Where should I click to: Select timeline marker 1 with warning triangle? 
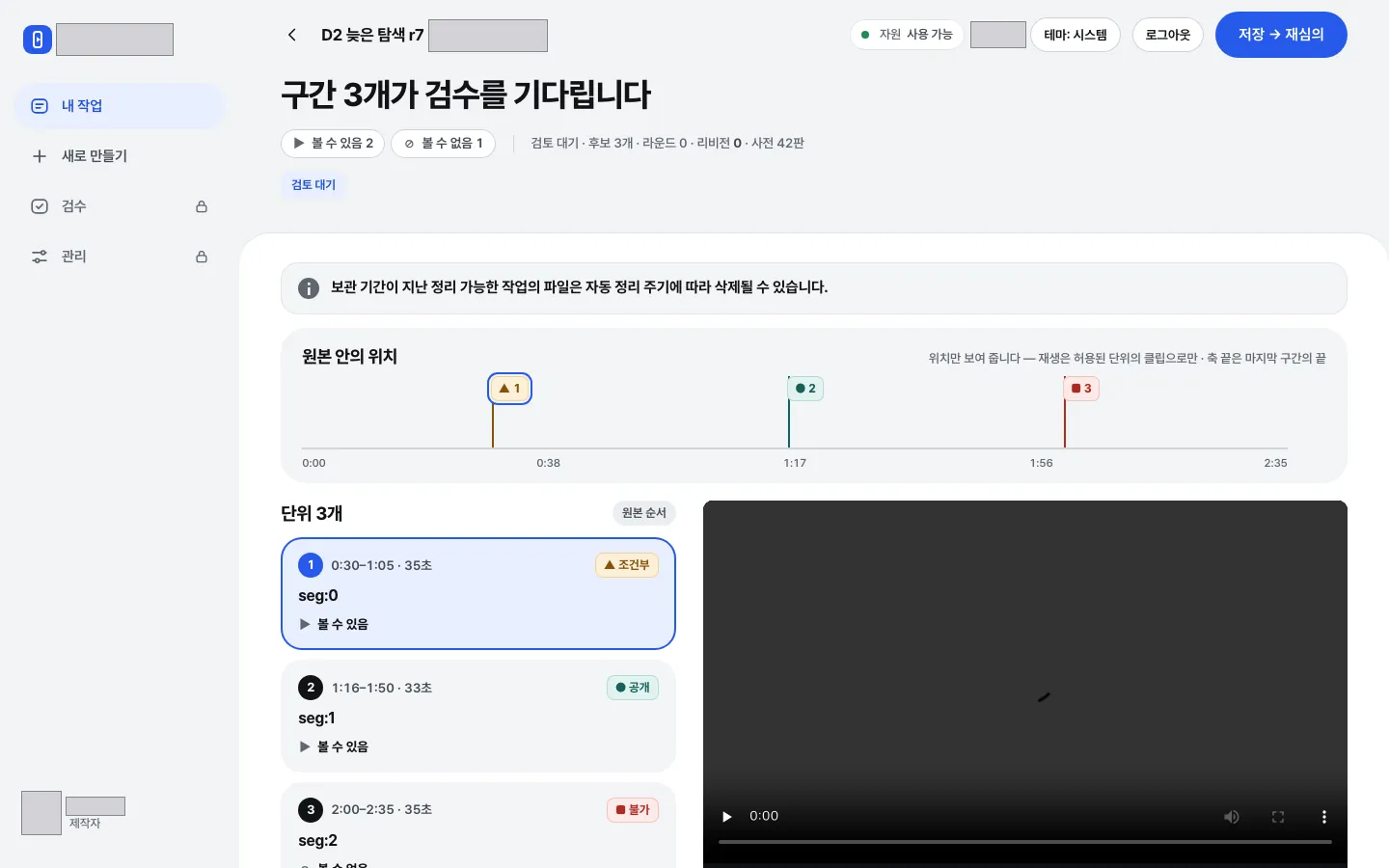click(509, 389)
